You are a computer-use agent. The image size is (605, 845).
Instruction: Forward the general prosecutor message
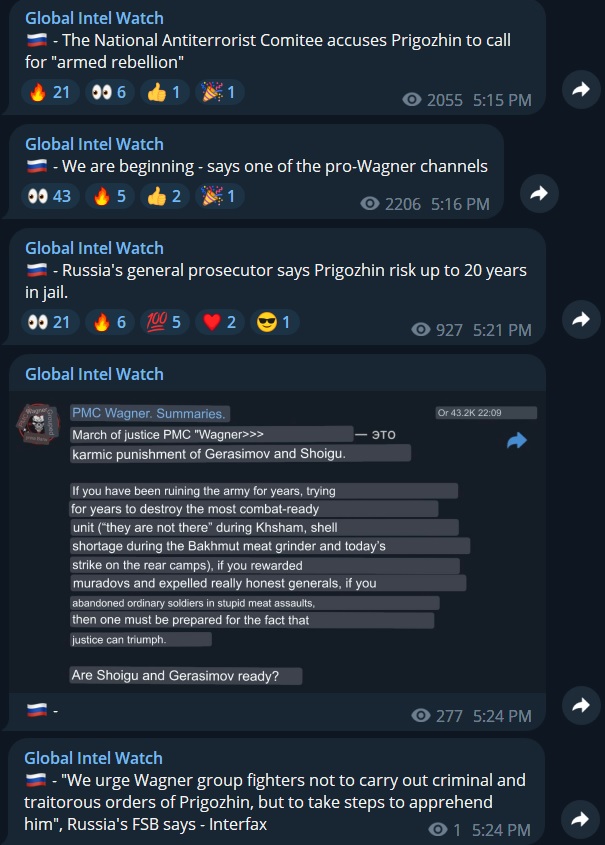[x=581, y=320]
